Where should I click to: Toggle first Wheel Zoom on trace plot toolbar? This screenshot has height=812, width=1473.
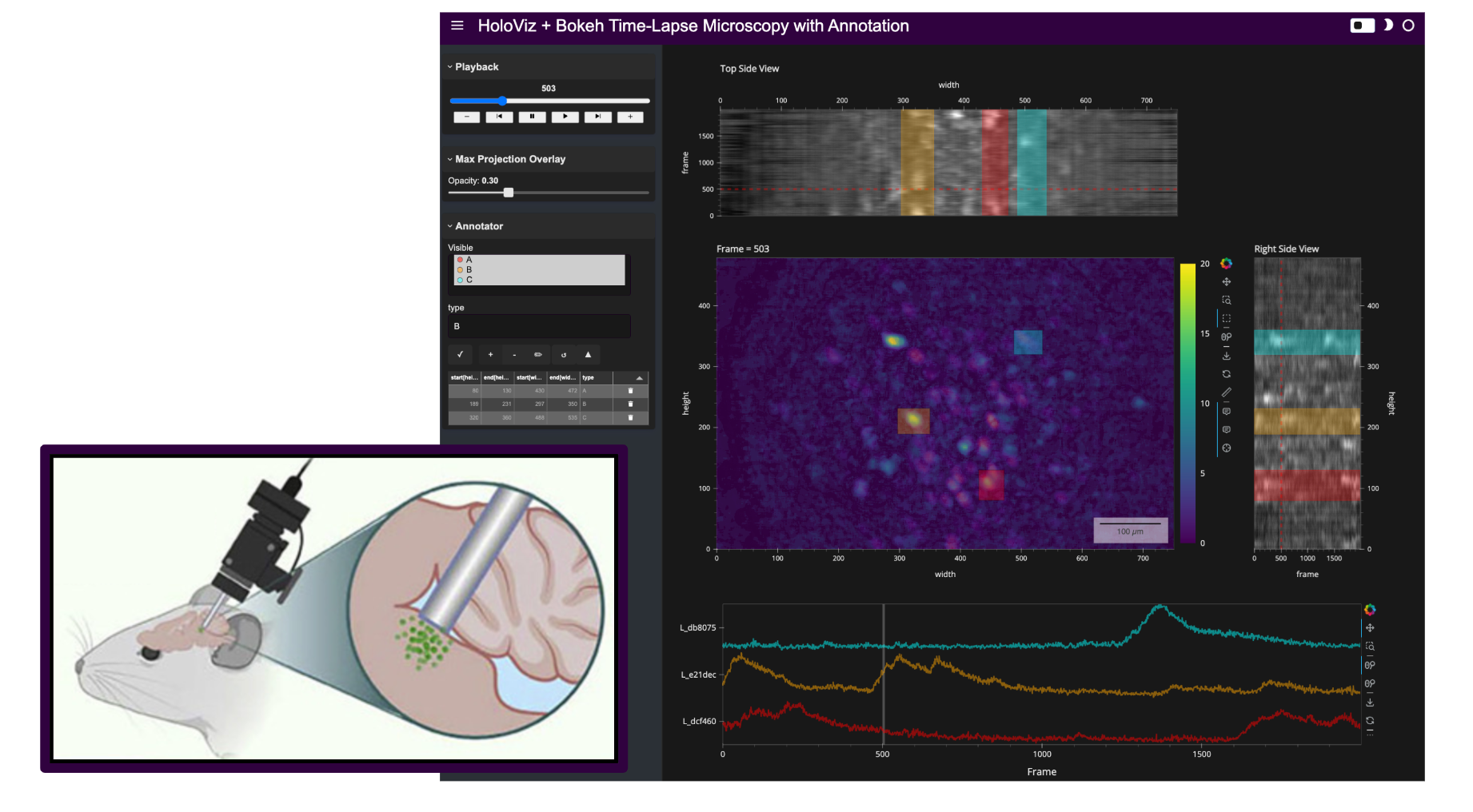click(x=1369, y=665)
